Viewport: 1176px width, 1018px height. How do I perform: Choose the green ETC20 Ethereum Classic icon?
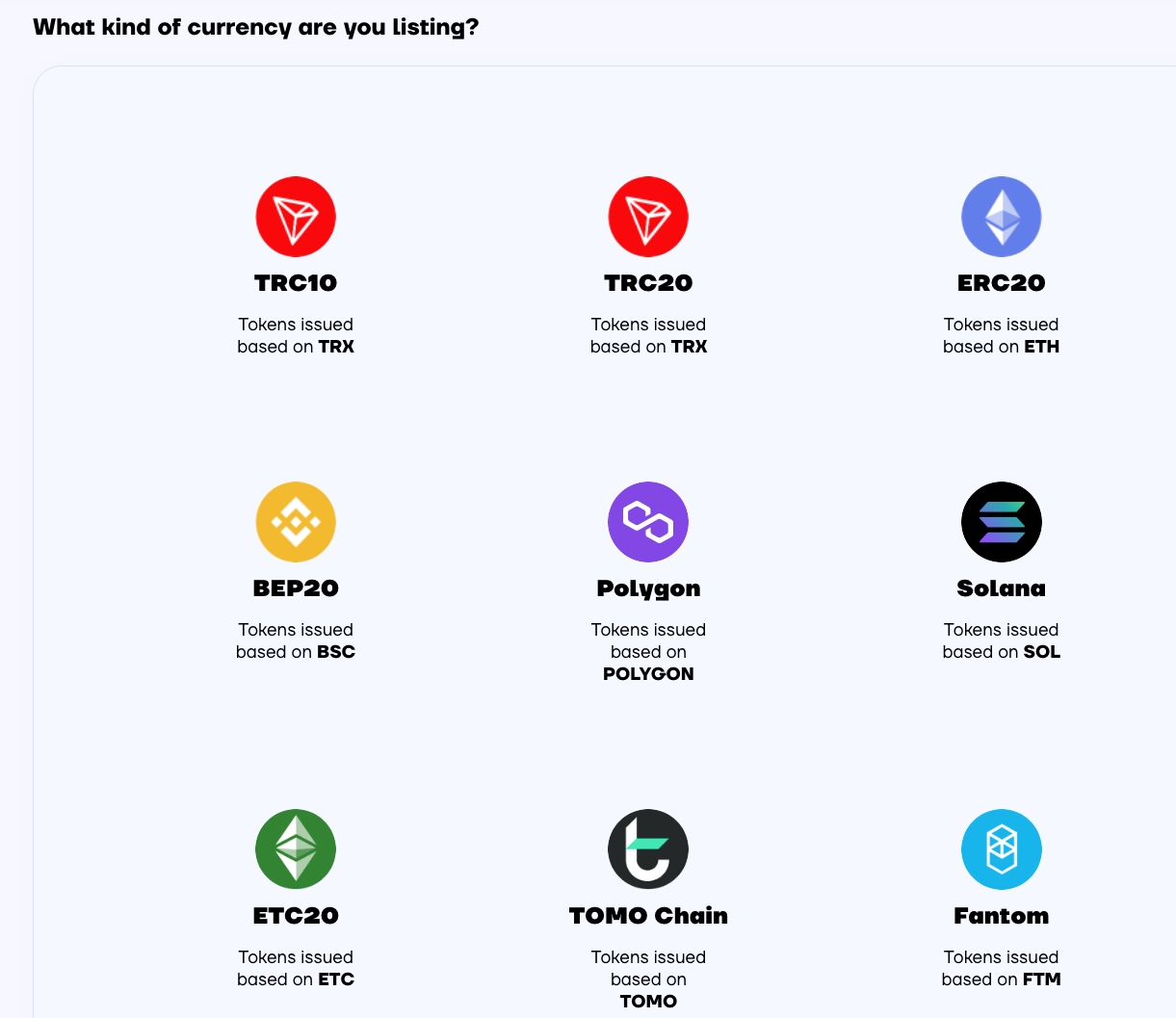click(x=296, y=849)
